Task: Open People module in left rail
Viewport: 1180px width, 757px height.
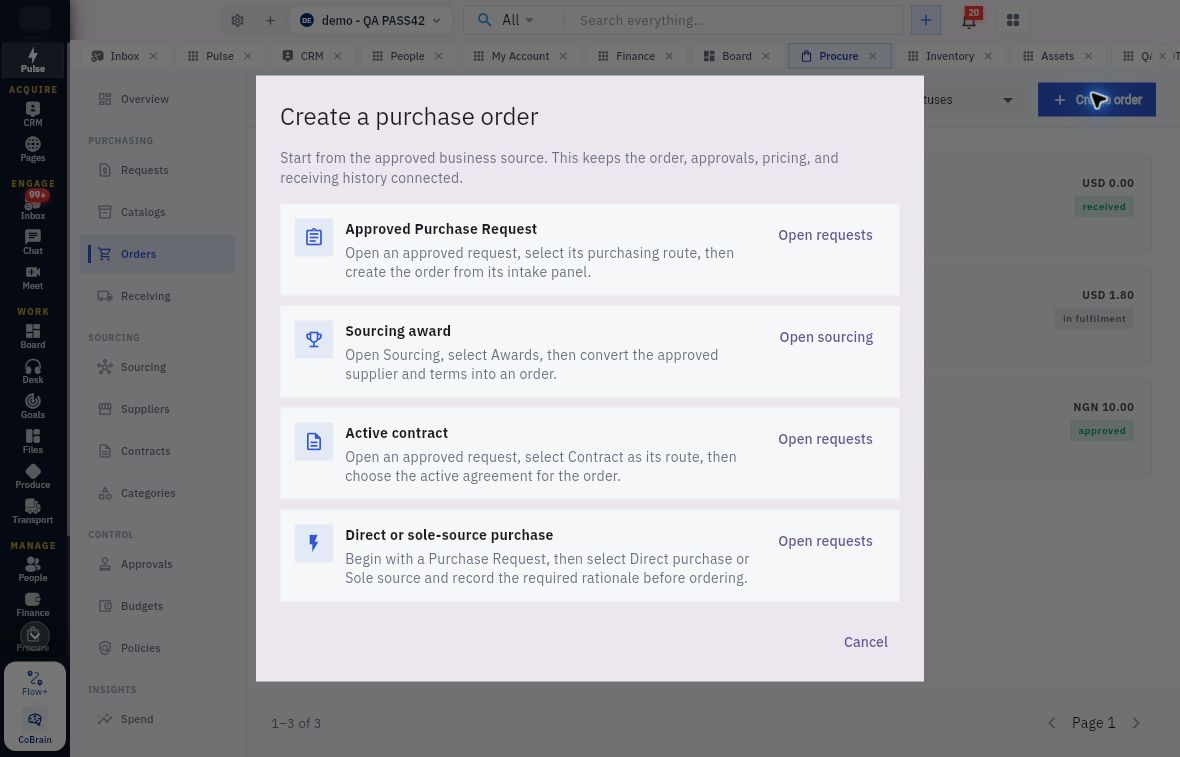Action: click(32, 569)
